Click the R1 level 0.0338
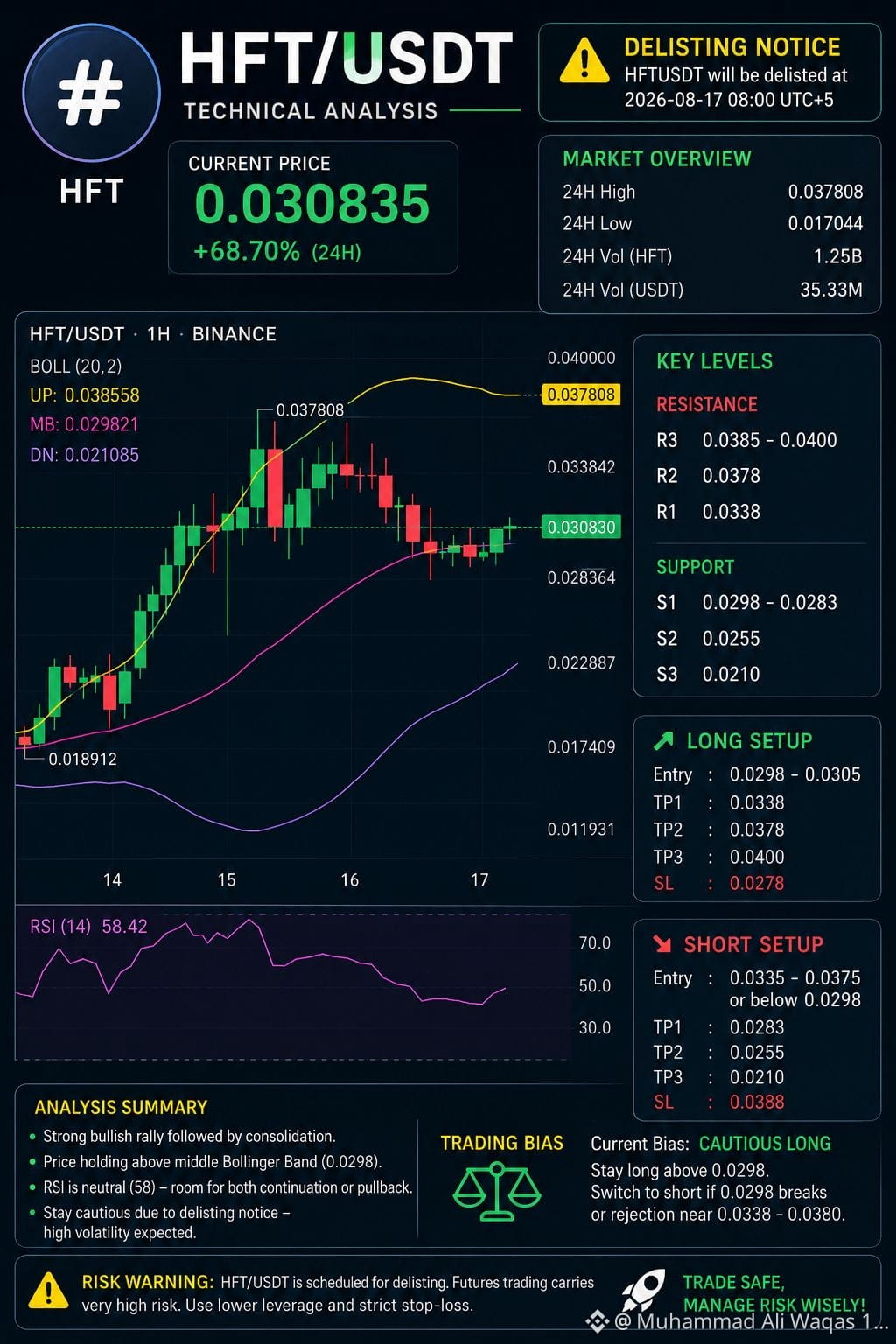The height and width of the screenshot is (1344, 896). [x=708, y=512]
